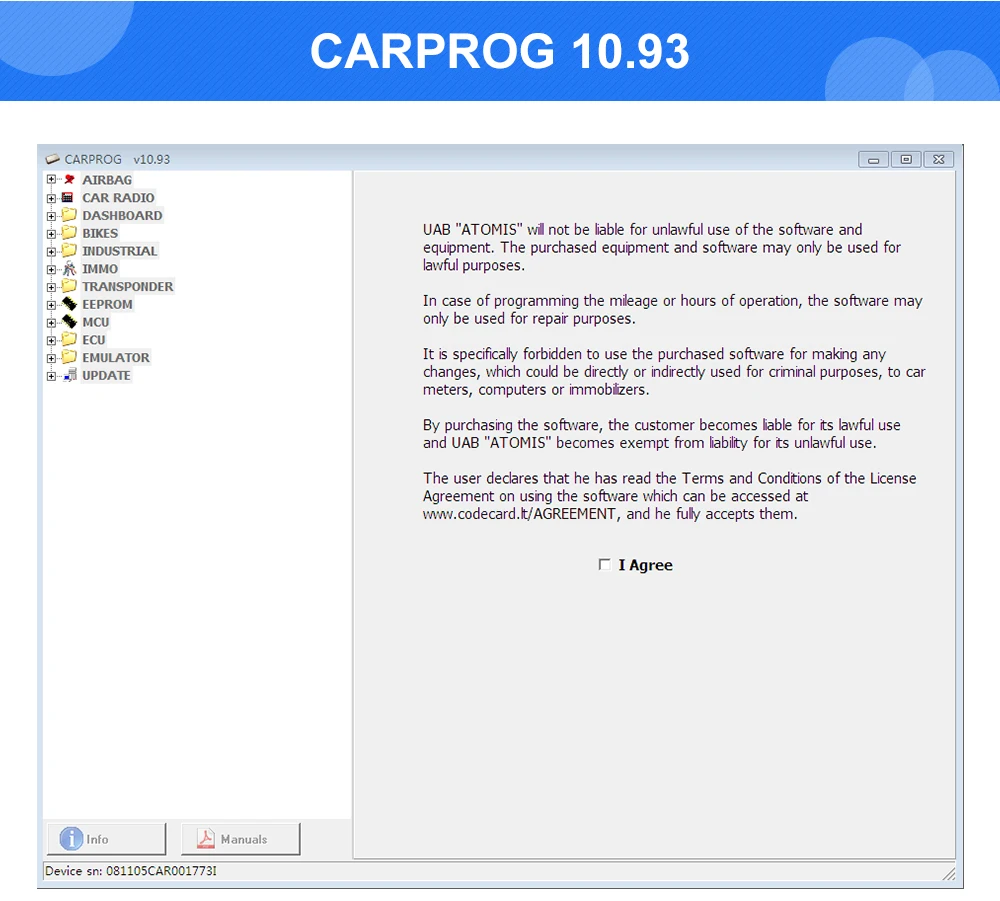The height and width of the screenshot is (901, 1000).
Task: Select the IMMO label
Action: [100, 269]
